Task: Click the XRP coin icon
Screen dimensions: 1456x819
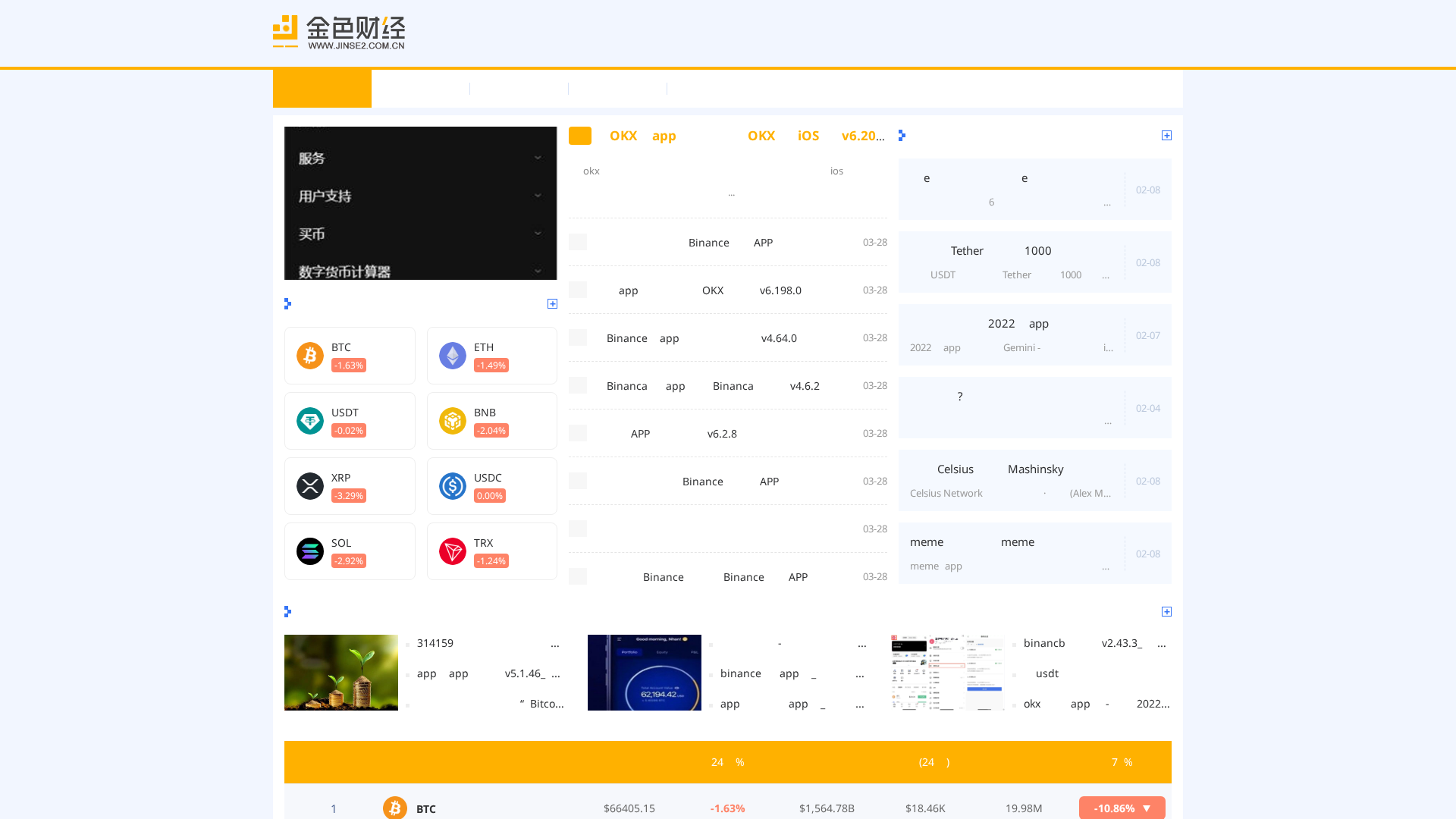Action: pos(310,486)
